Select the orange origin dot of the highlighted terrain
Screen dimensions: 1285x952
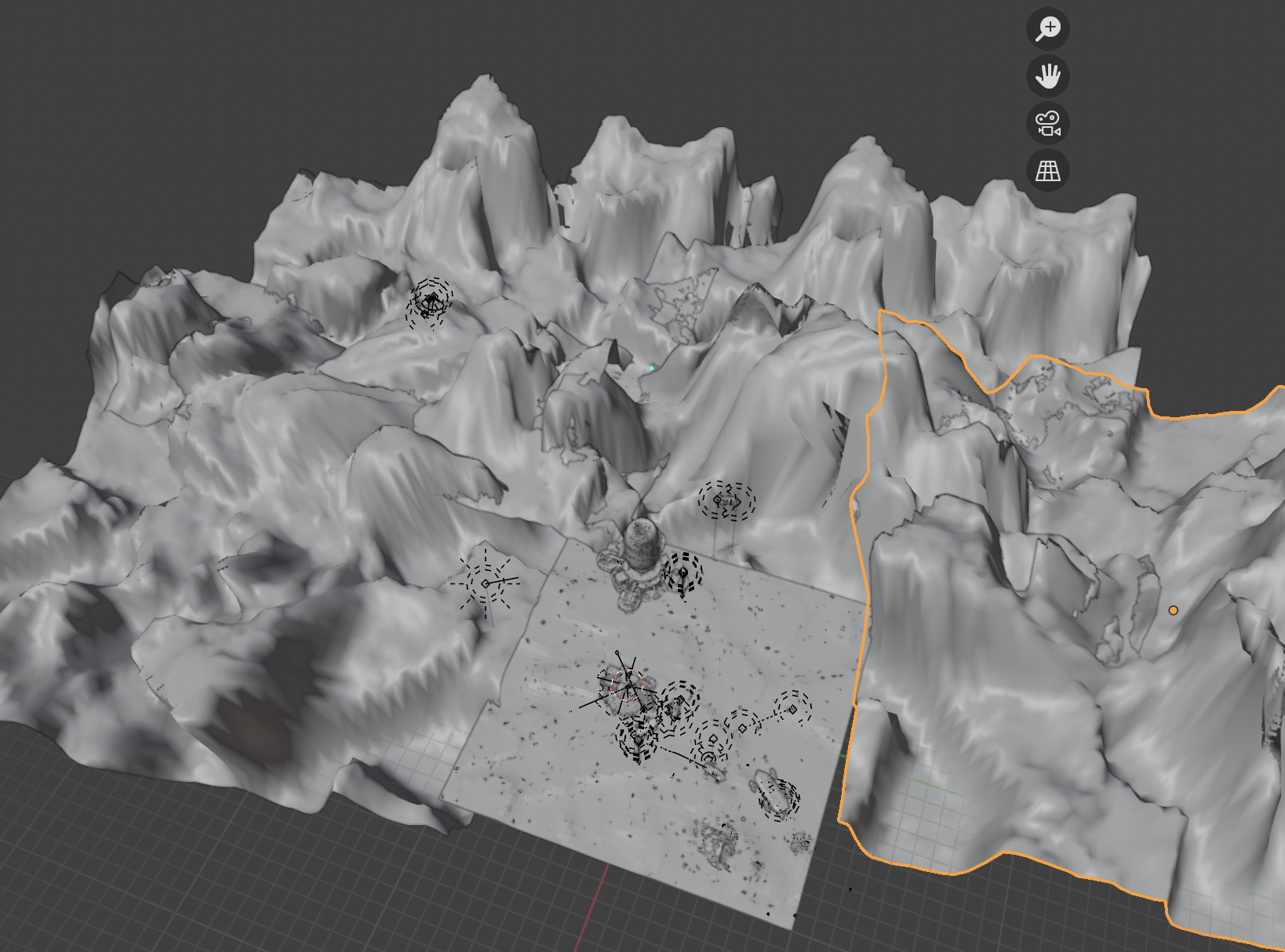point(1174,610)
